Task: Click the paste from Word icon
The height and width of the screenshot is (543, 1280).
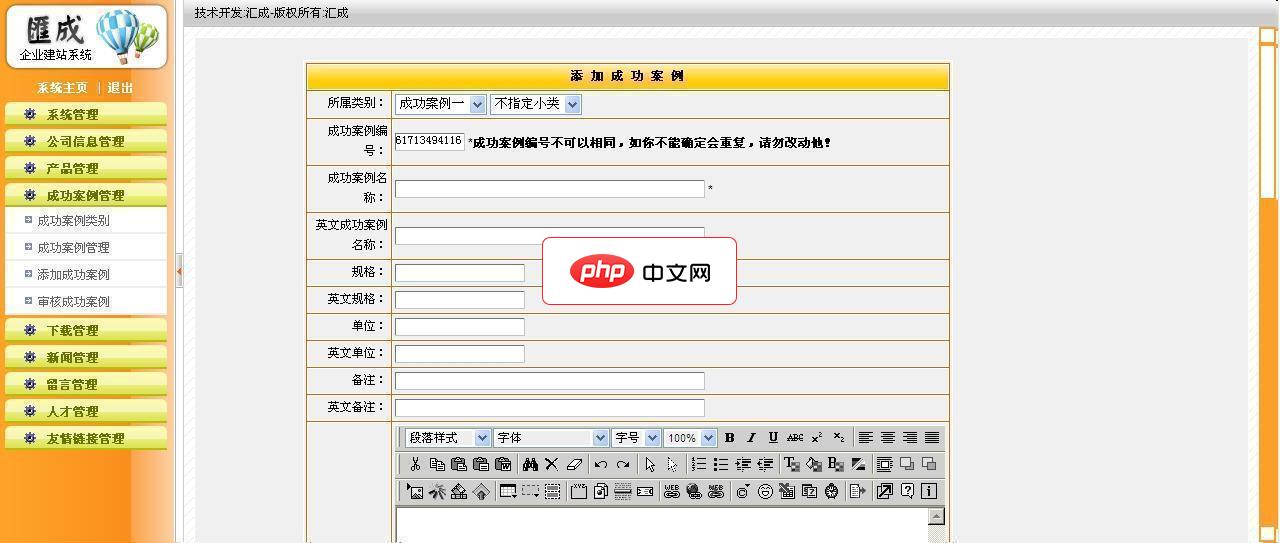Action: [503, 464]
